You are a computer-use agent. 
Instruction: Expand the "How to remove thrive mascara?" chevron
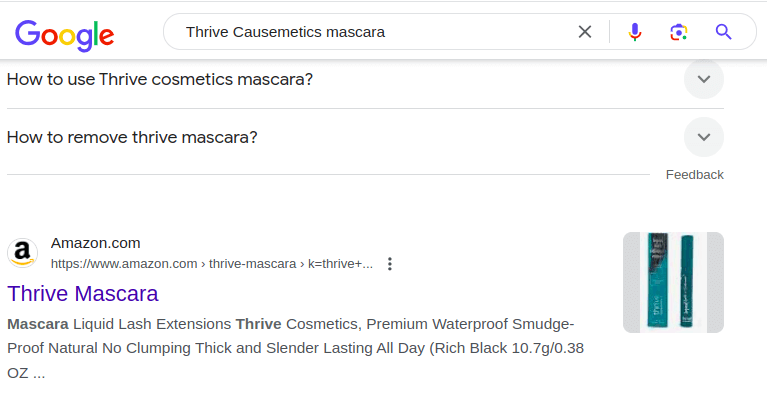click(x=704, y=137)
